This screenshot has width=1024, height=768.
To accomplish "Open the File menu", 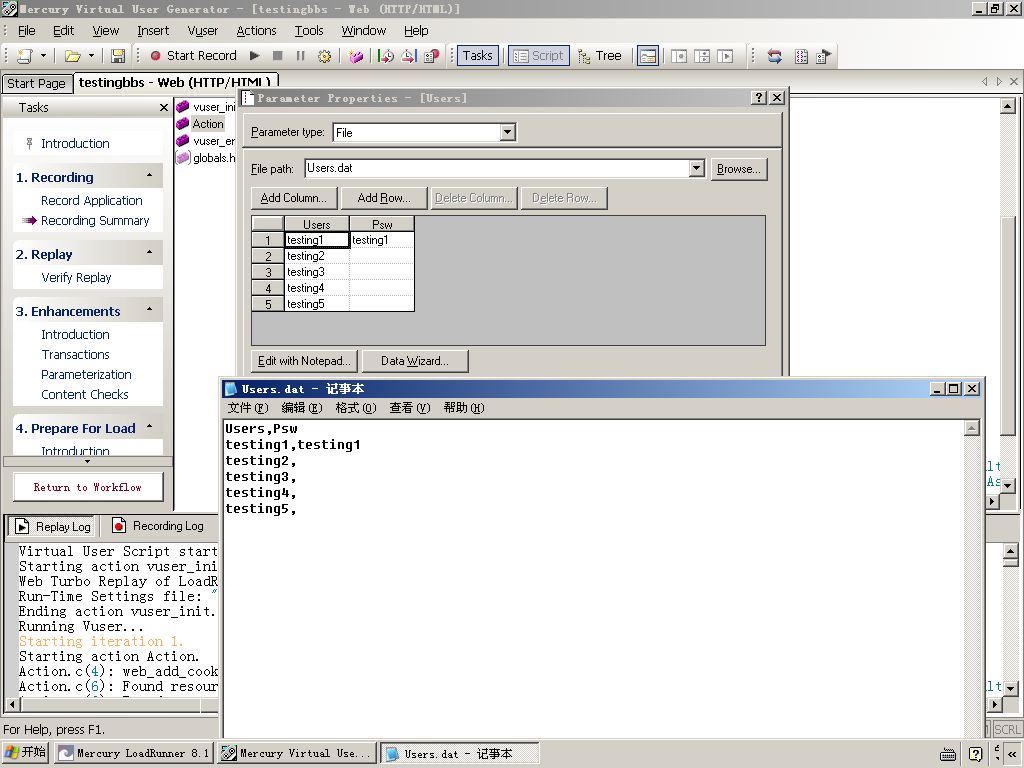I will (x=27, y=31).
